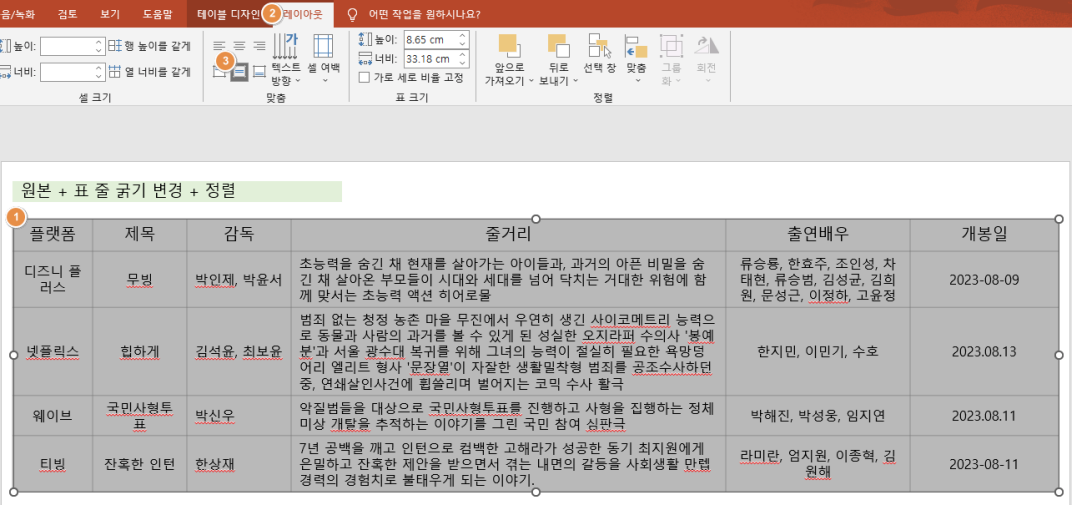Viewport: 1072px width, 505px height.
Task: Click 뒤로 보내기 send backward icon
Action: pyautogui.click(x=558, y=46)
